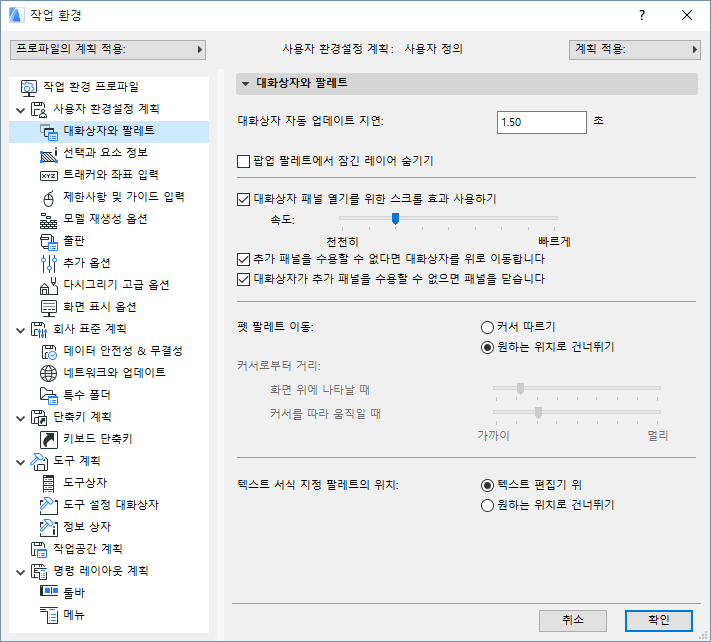Open 트래커와 좌표 입력 settings page
Screen dimensions: 711x642
click(x=111, y=175)
